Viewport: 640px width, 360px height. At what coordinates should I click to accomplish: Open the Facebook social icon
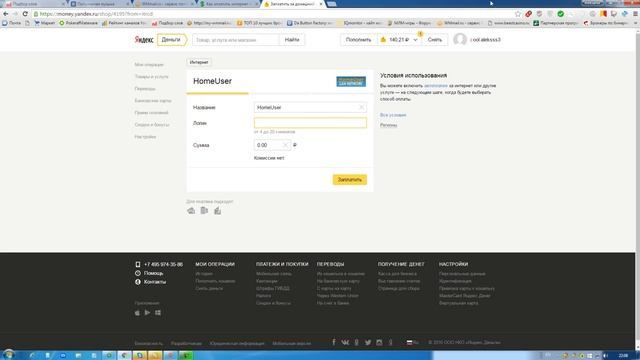click(x=334, y=342)
